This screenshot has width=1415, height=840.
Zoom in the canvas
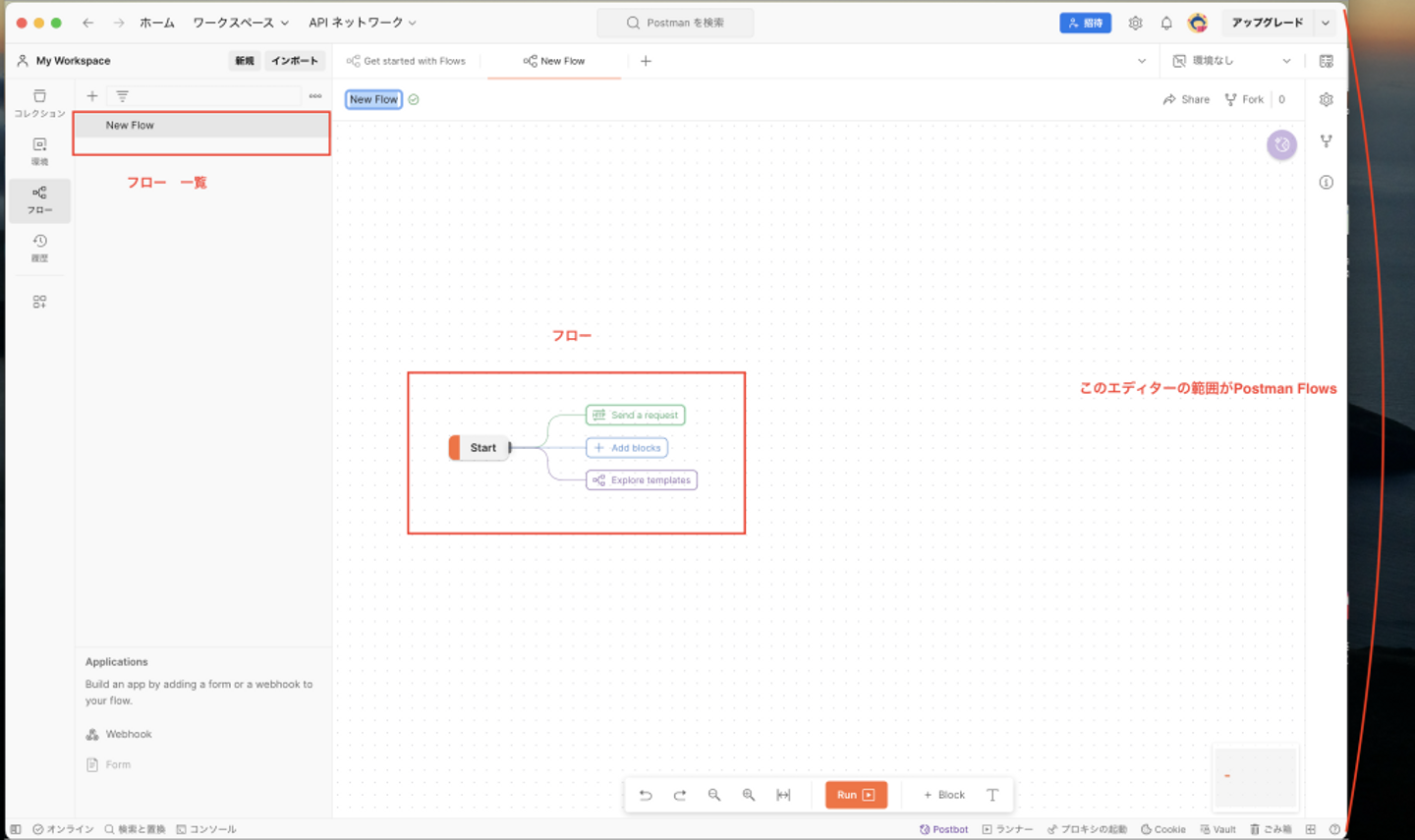749,795
